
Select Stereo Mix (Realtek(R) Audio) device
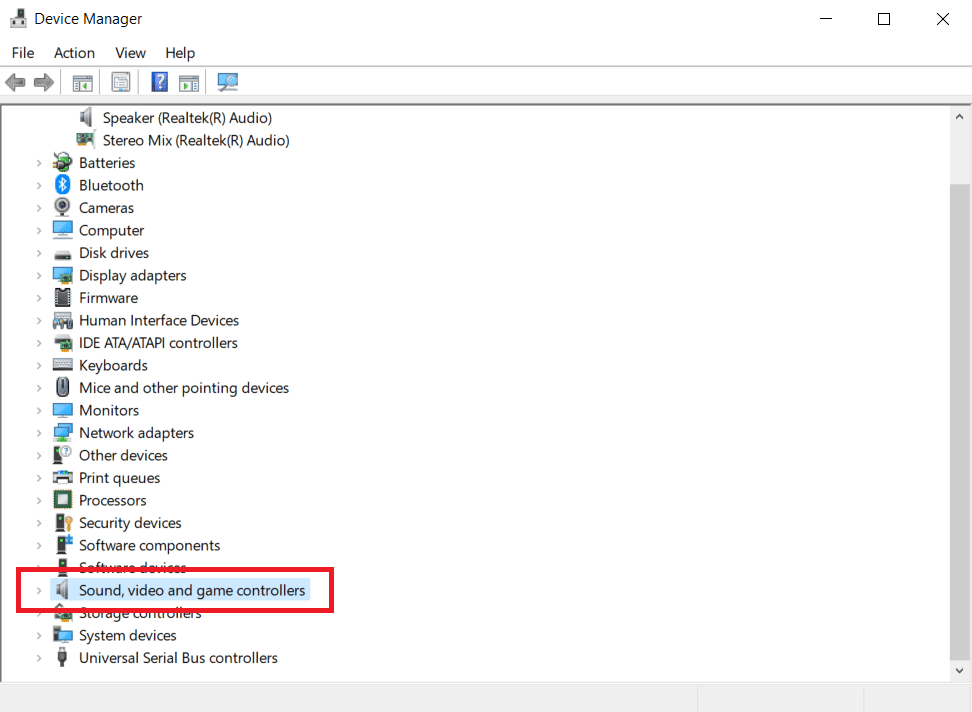point(196,140)
